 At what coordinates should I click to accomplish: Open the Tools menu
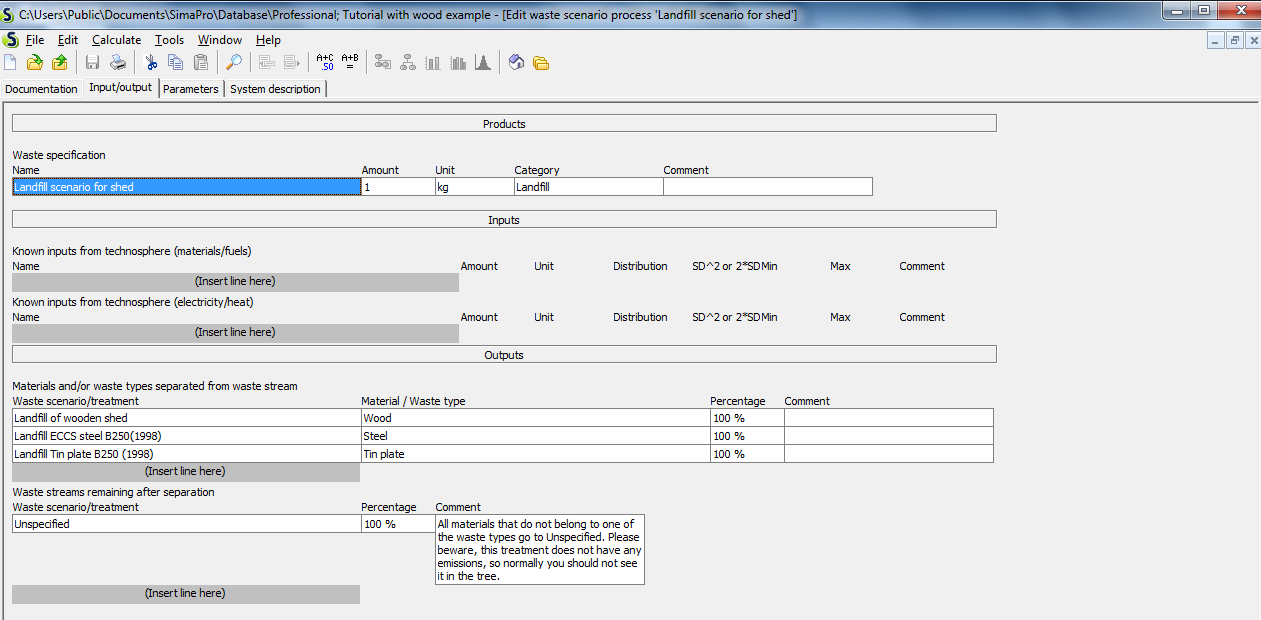click(169, 40)
